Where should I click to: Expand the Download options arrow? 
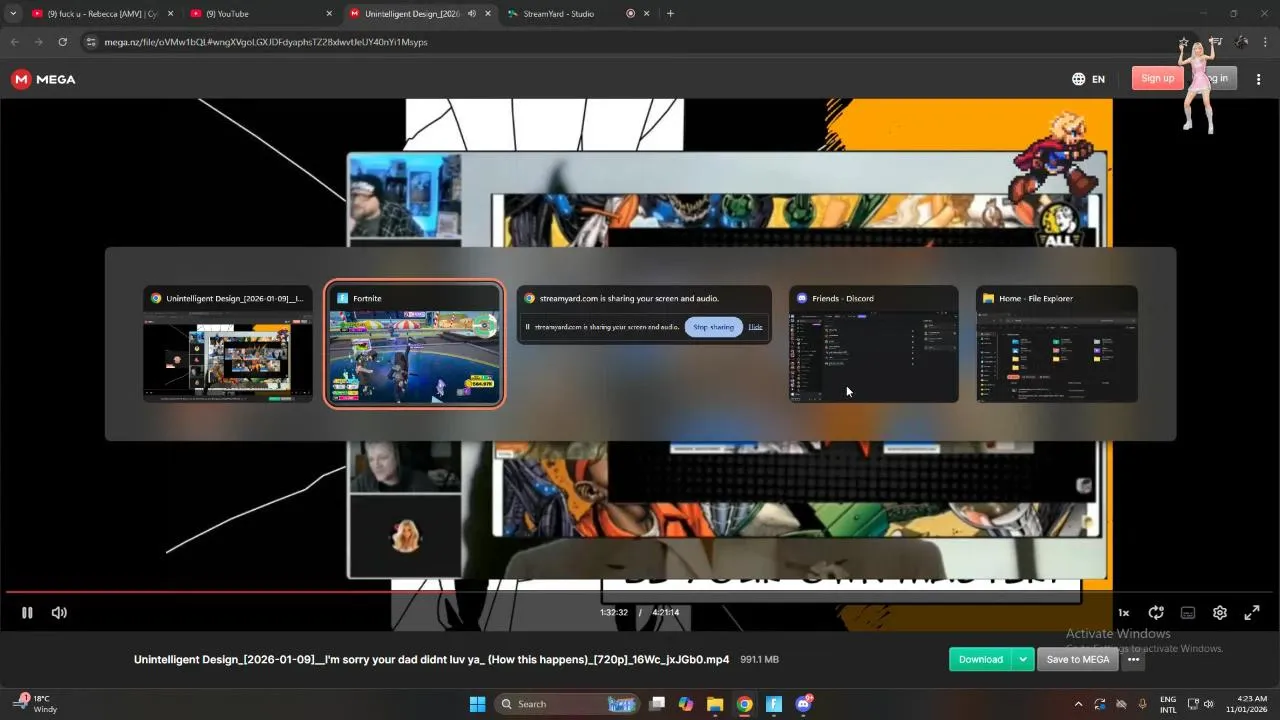pyautogui.click(x=1022, y=659)
